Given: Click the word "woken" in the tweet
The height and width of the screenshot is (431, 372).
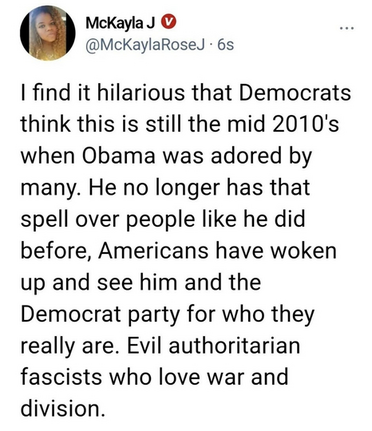Looking at the screenshot, I should (x=303, y=251).
